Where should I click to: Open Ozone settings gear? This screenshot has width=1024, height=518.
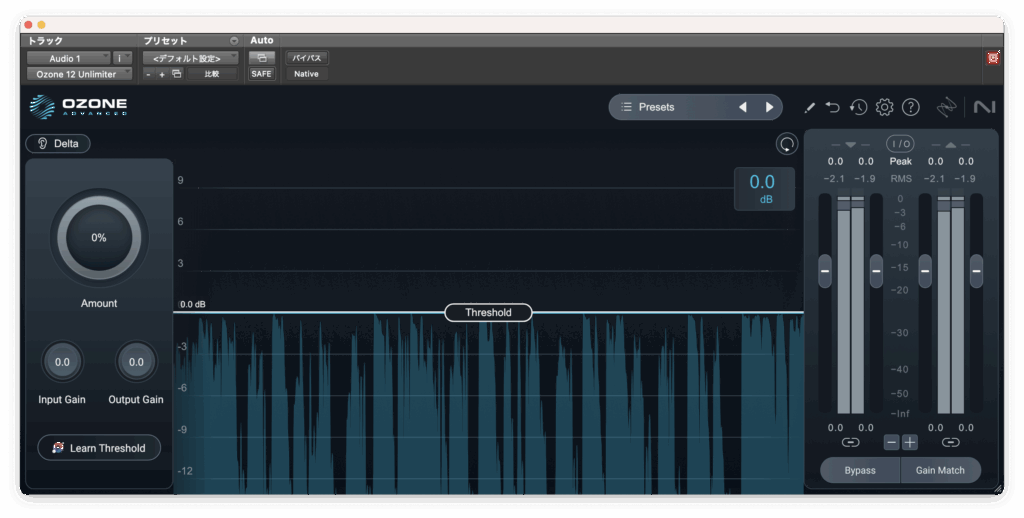[884, 107]
